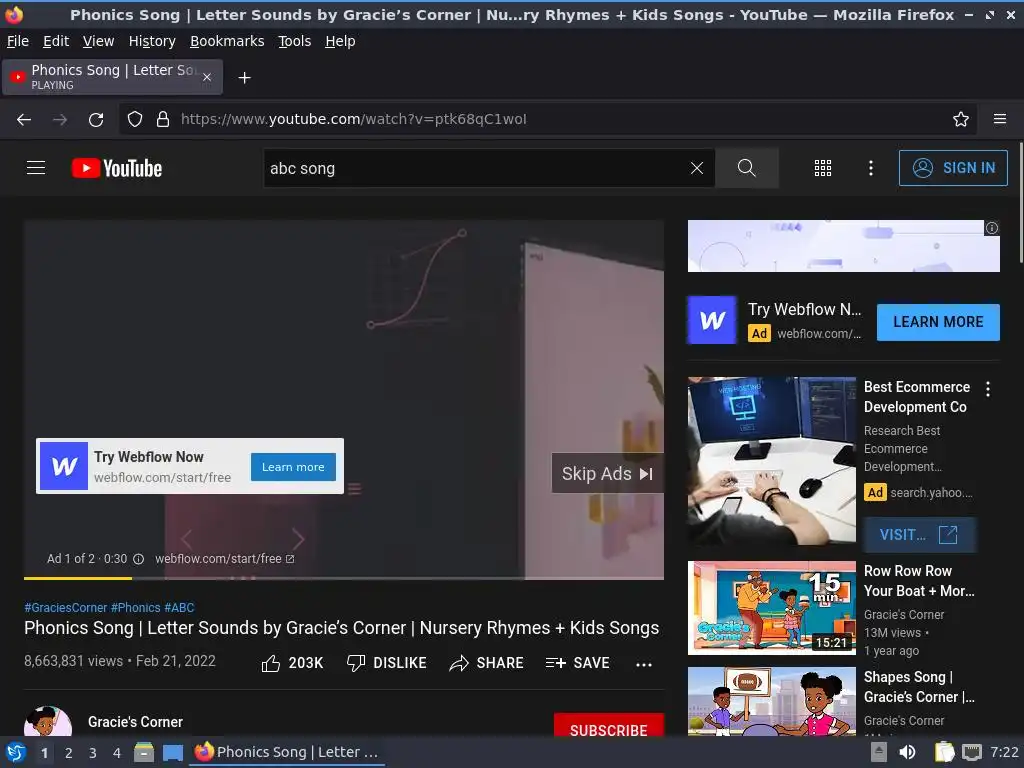Image resolution: width=1024 pixels, height=768 pixels.
Task: Open webflow.com/start/free link in player
Action: 225,559
